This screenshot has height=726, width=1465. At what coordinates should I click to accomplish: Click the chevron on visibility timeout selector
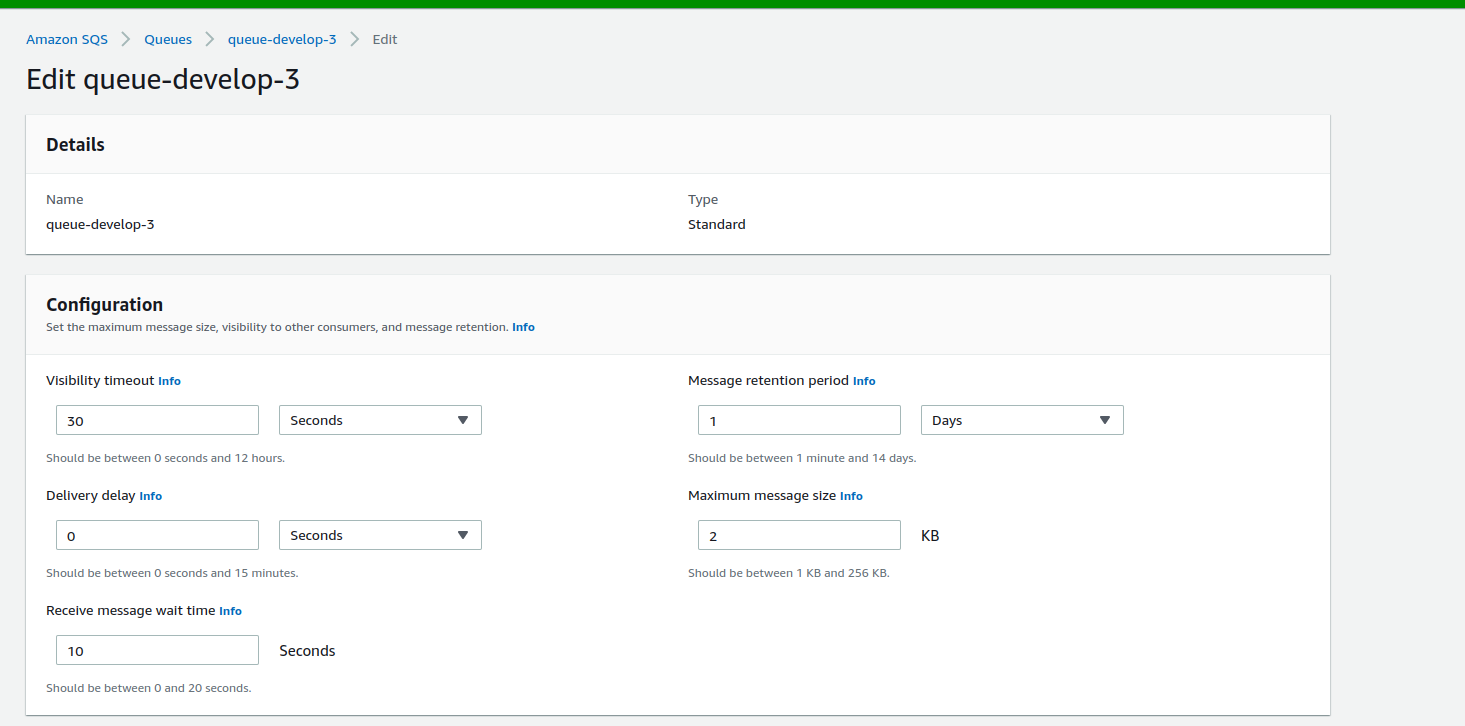click(464, 420)
